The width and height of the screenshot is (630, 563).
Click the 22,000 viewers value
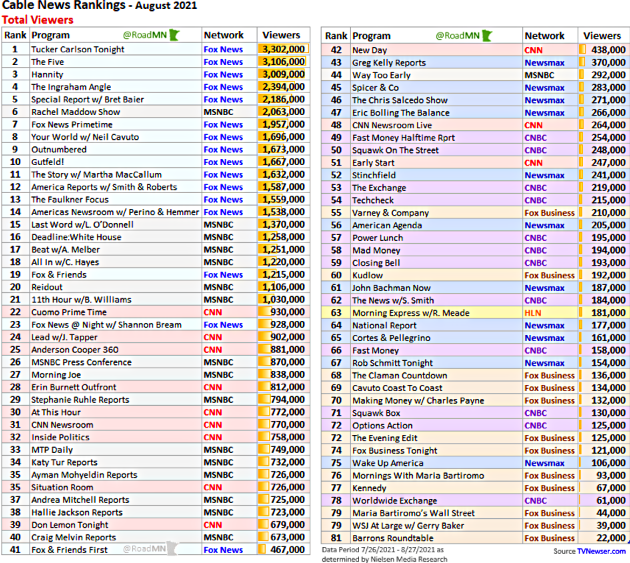point(611,538)
